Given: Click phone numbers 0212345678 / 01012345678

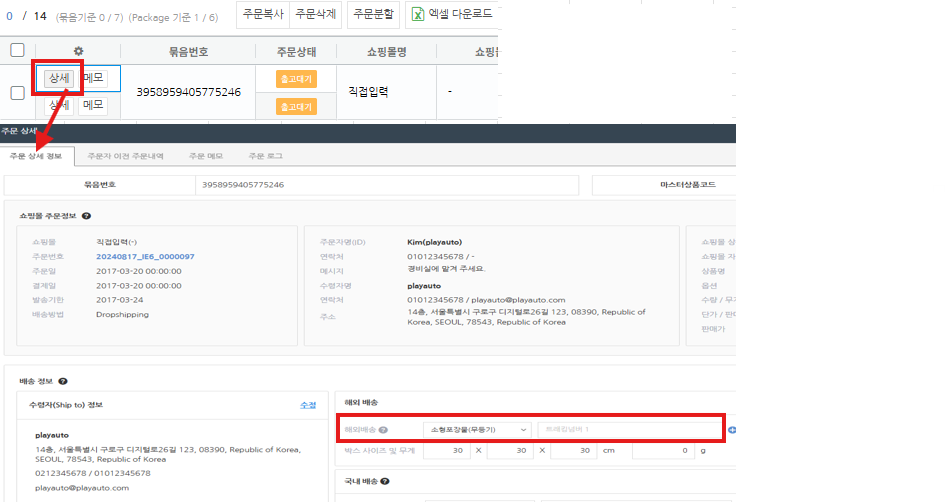Looking at the screenshot, I should click(x=93, y=473).
